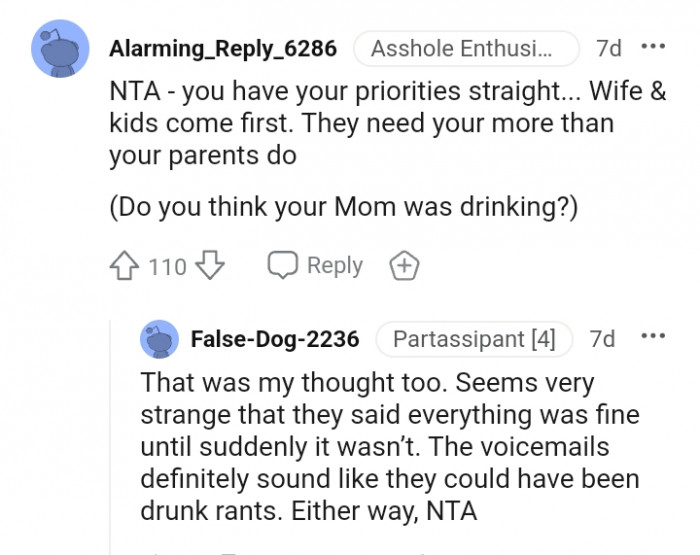Click the speech bubble reply icon

click(x=283, y=266)
